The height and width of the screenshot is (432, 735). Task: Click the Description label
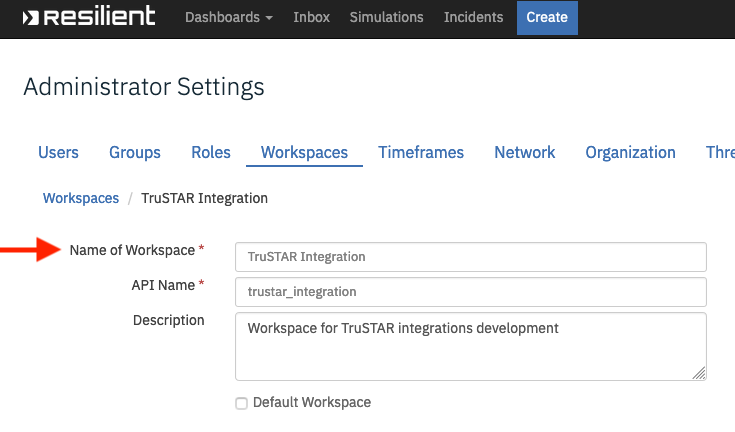169,320
